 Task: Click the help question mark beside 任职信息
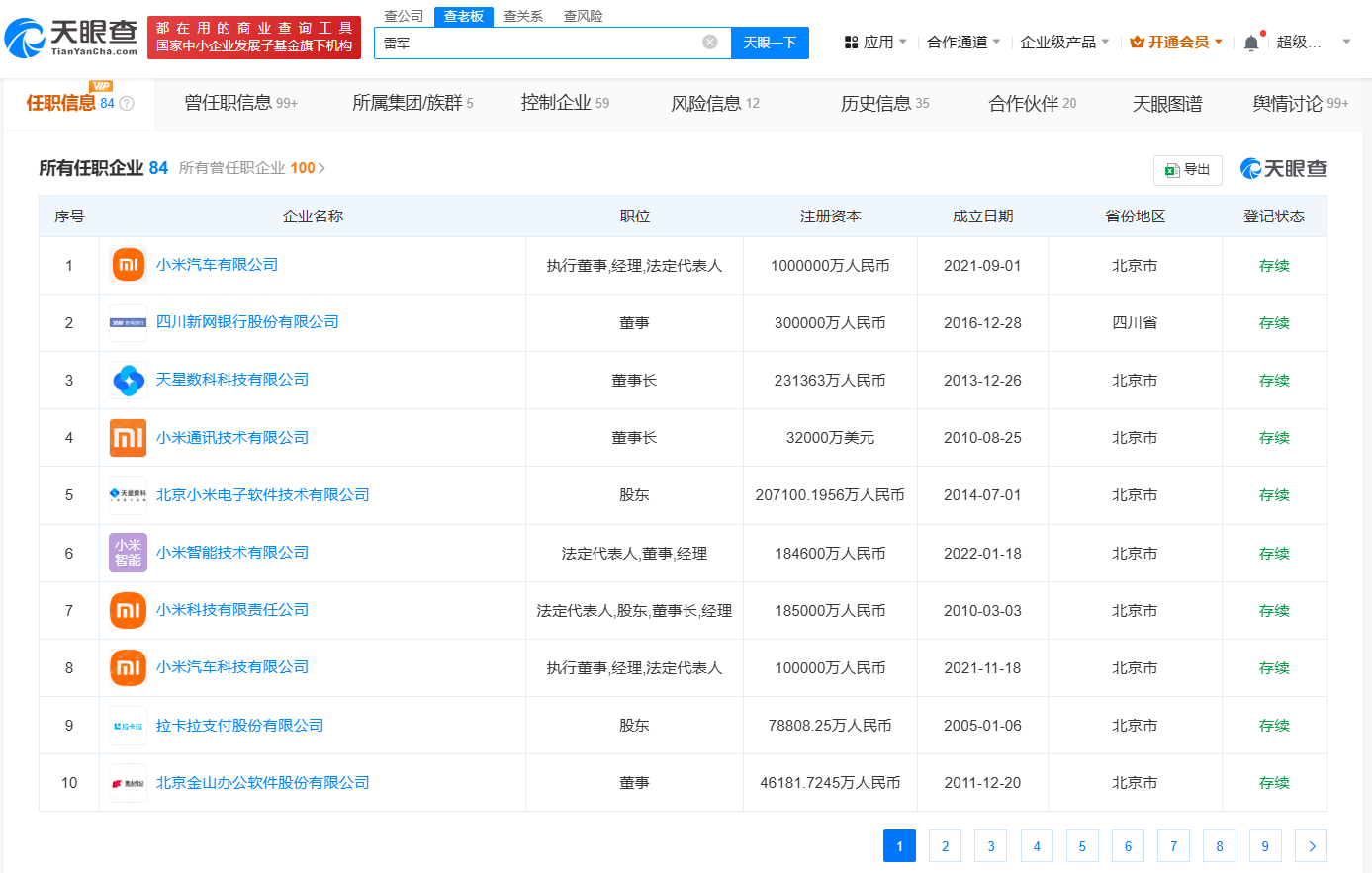coord(127,104)
